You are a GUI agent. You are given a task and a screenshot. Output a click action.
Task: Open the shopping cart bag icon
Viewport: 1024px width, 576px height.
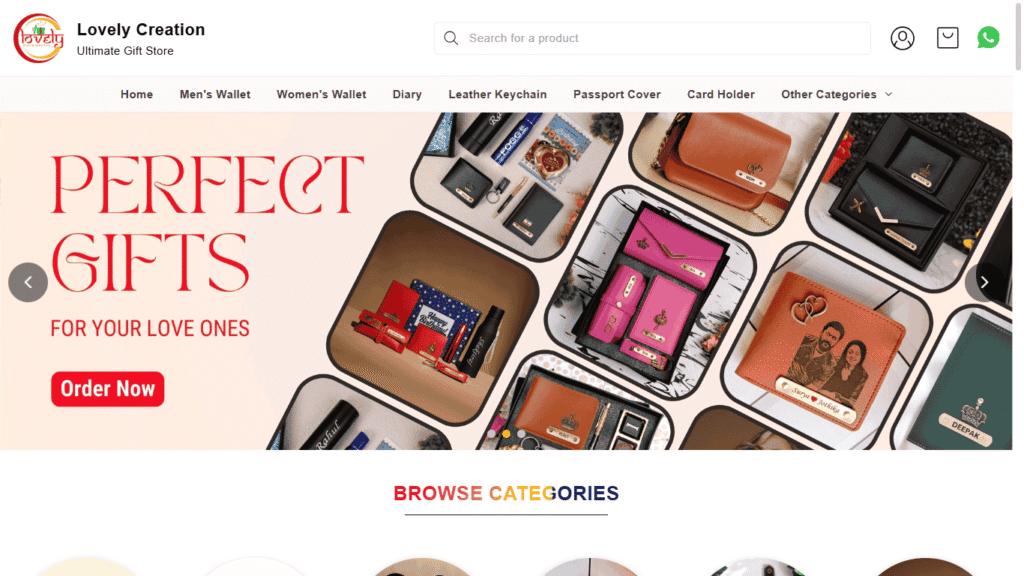pos(947,38)
